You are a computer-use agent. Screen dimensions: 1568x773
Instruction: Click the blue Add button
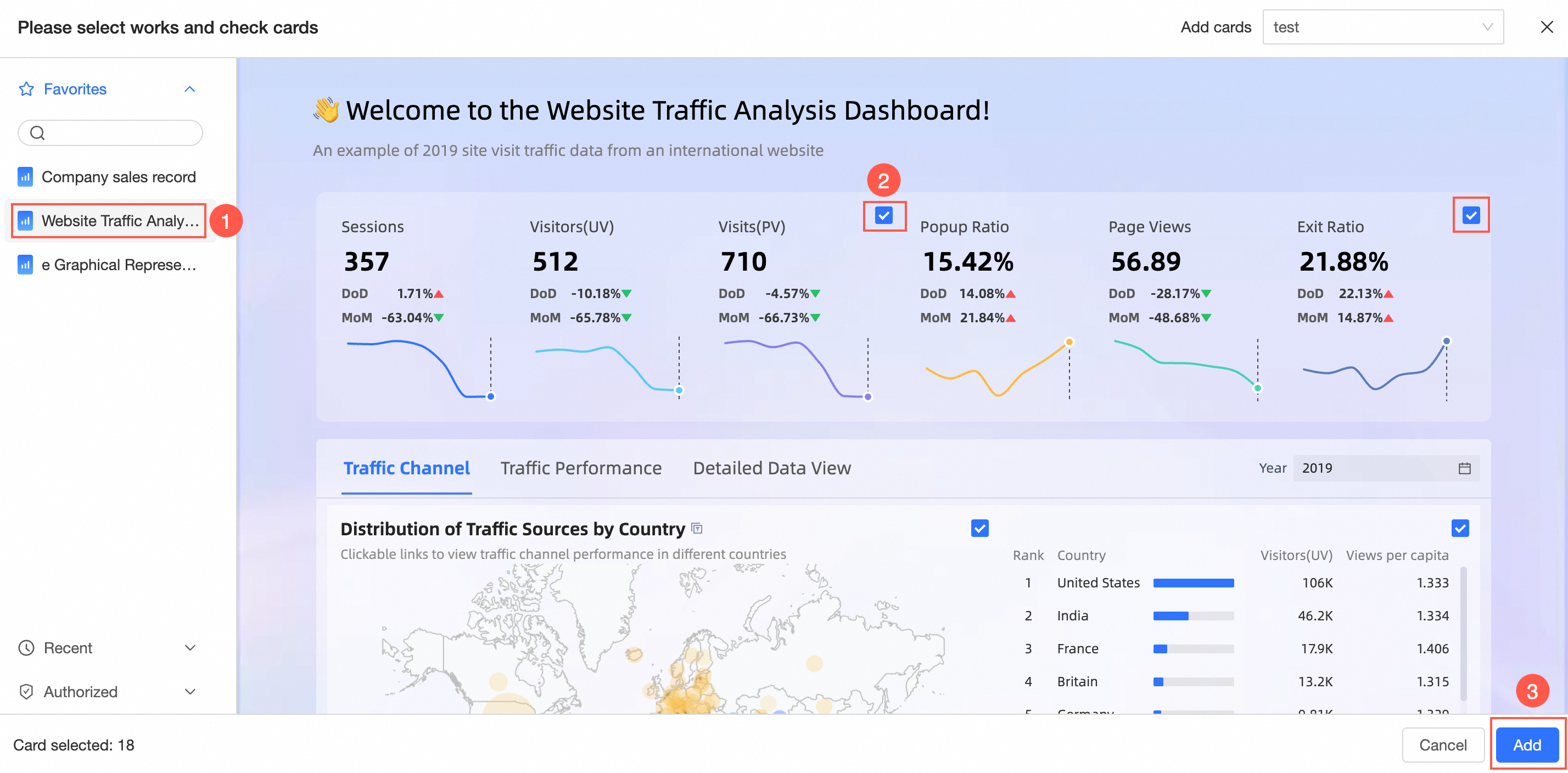click(x=1527, y=744)
